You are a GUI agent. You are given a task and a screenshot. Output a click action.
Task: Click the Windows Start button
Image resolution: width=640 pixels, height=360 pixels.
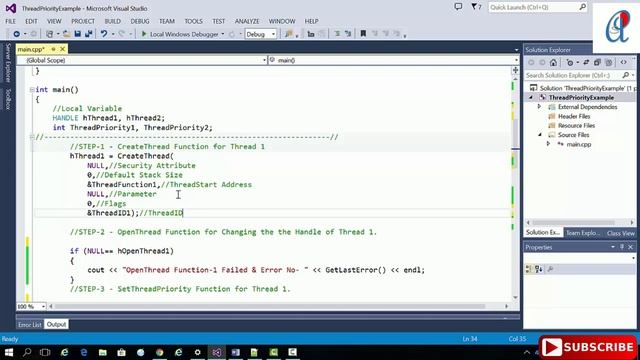click(x=9, y=352)
